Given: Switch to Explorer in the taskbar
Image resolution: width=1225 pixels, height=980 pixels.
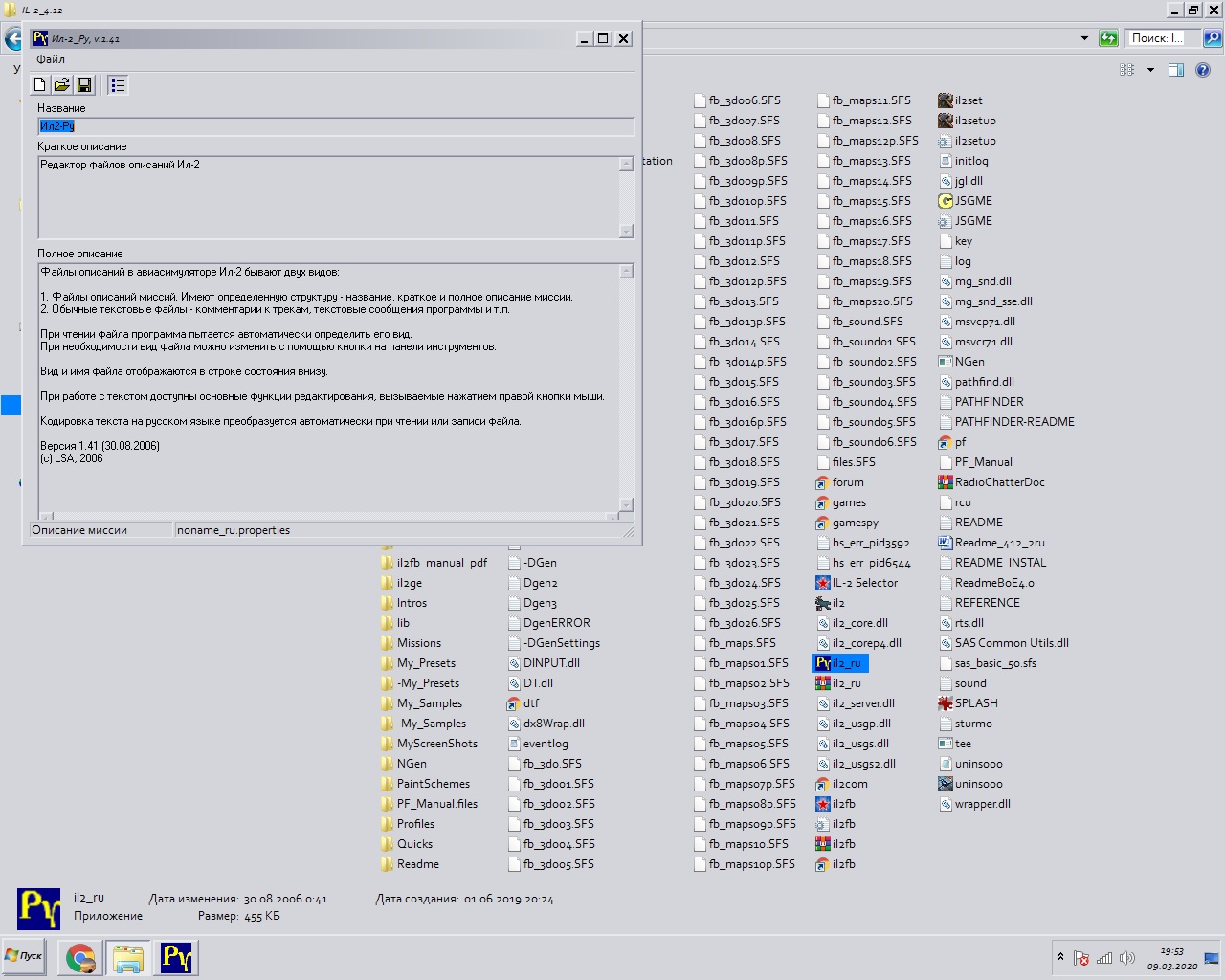Looking at the screenshot, I should point(128,957).
